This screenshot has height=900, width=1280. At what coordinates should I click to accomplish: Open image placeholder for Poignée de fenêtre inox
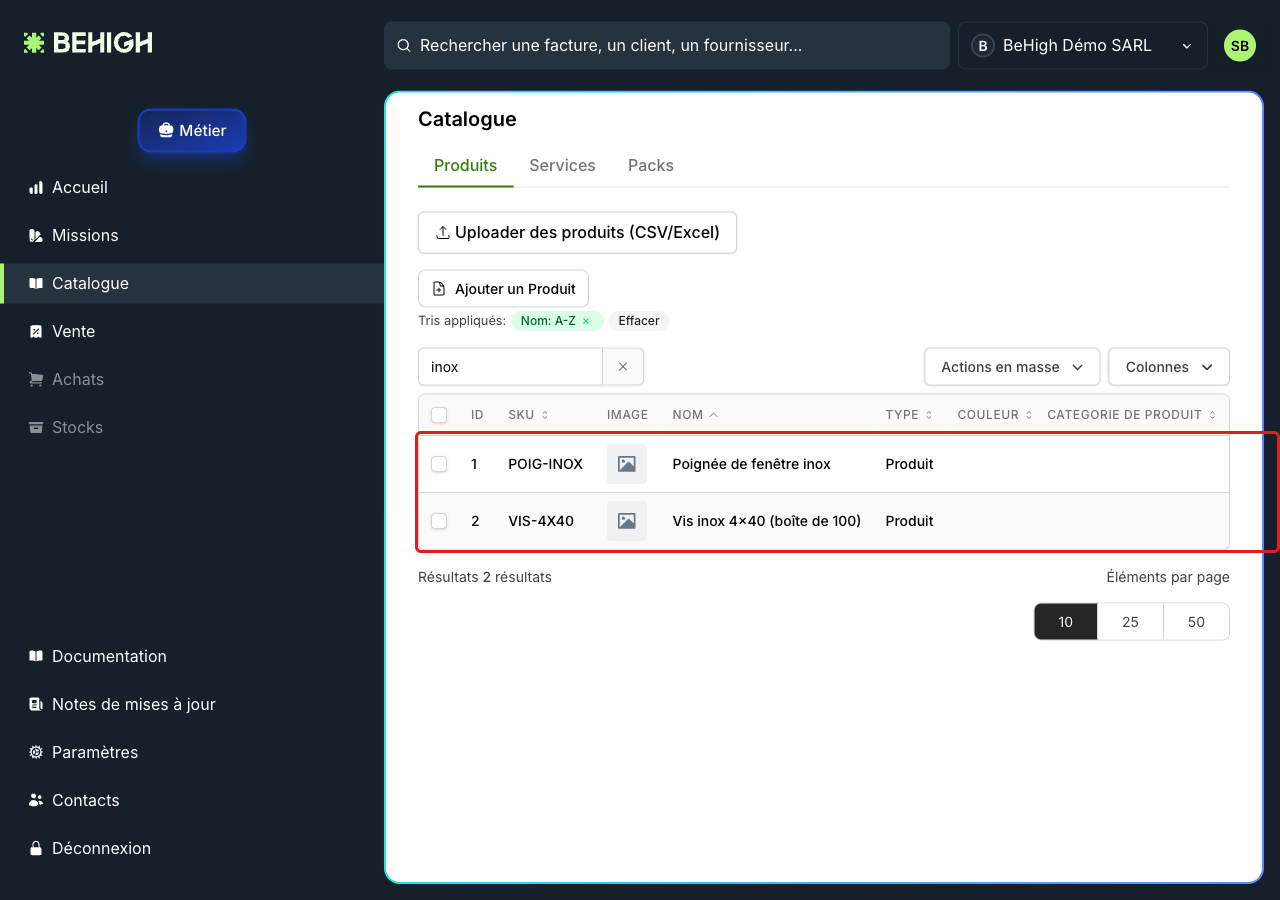[x=627, y=464]
